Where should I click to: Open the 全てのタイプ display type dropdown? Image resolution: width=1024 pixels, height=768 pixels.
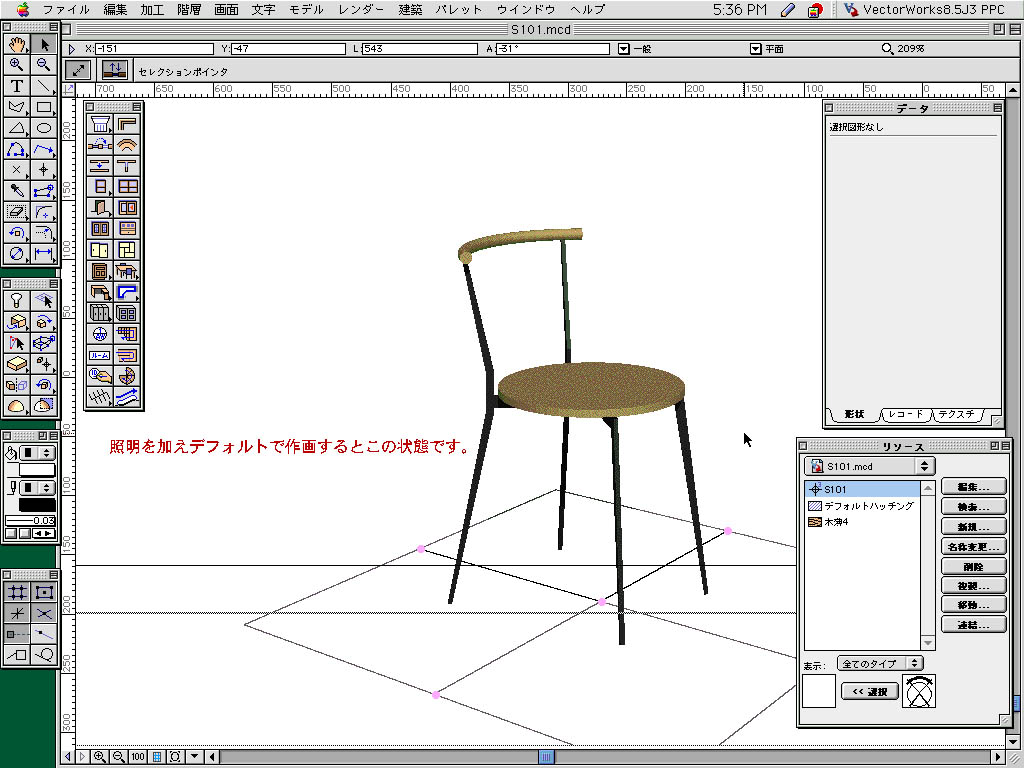880,663
